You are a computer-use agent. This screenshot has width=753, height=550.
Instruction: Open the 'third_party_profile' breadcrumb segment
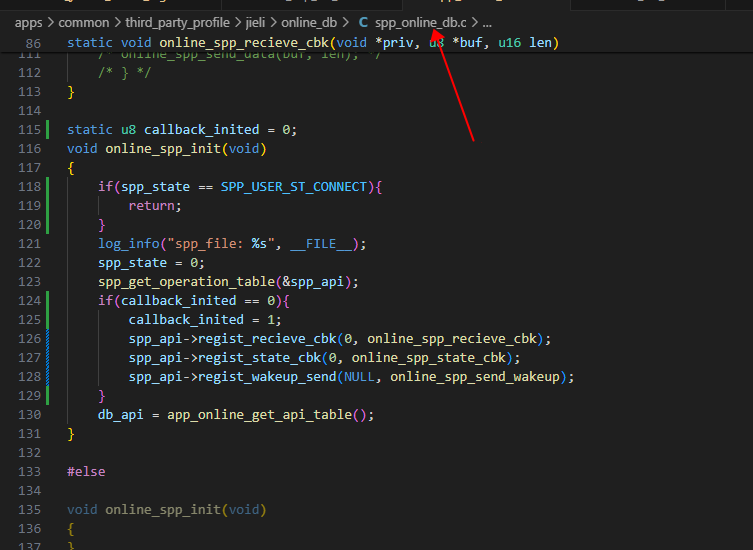pos(177,23)
